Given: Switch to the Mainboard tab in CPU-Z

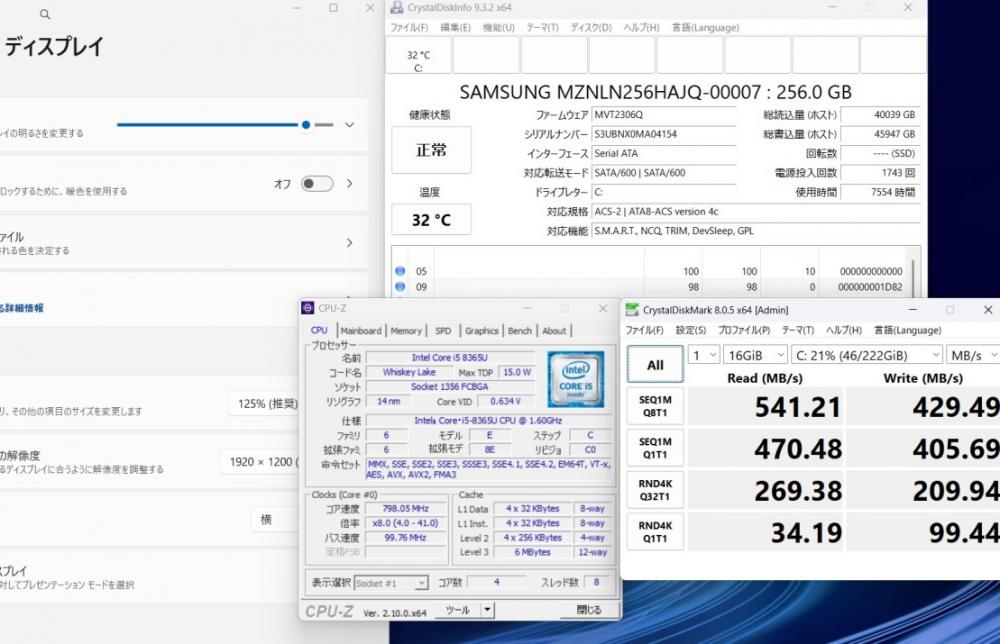Looking at the screenshot, I should coord(360,330).
